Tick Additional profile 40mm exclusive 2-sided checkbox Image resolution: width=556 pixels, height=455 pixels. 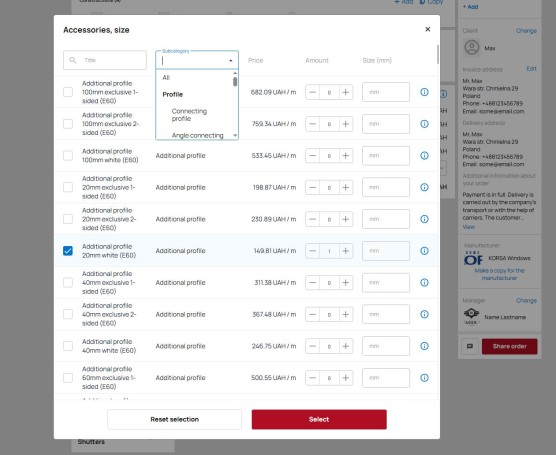pyautogui.click(x=68, y=314)
